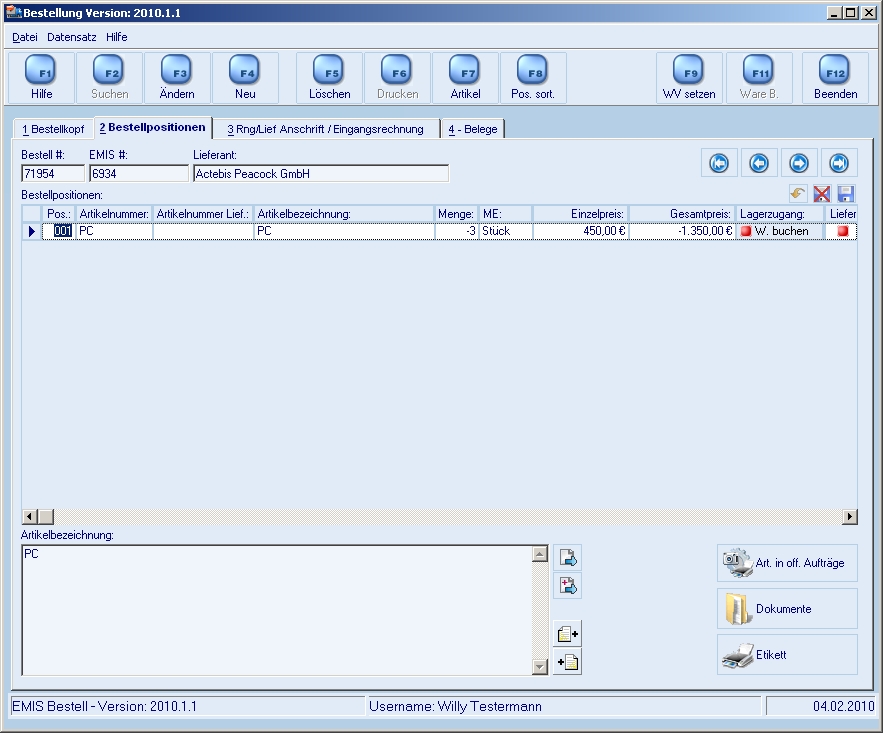Go to the first record arrow
The height and width of the screenshot is (733, 883).
click(719, 163)
